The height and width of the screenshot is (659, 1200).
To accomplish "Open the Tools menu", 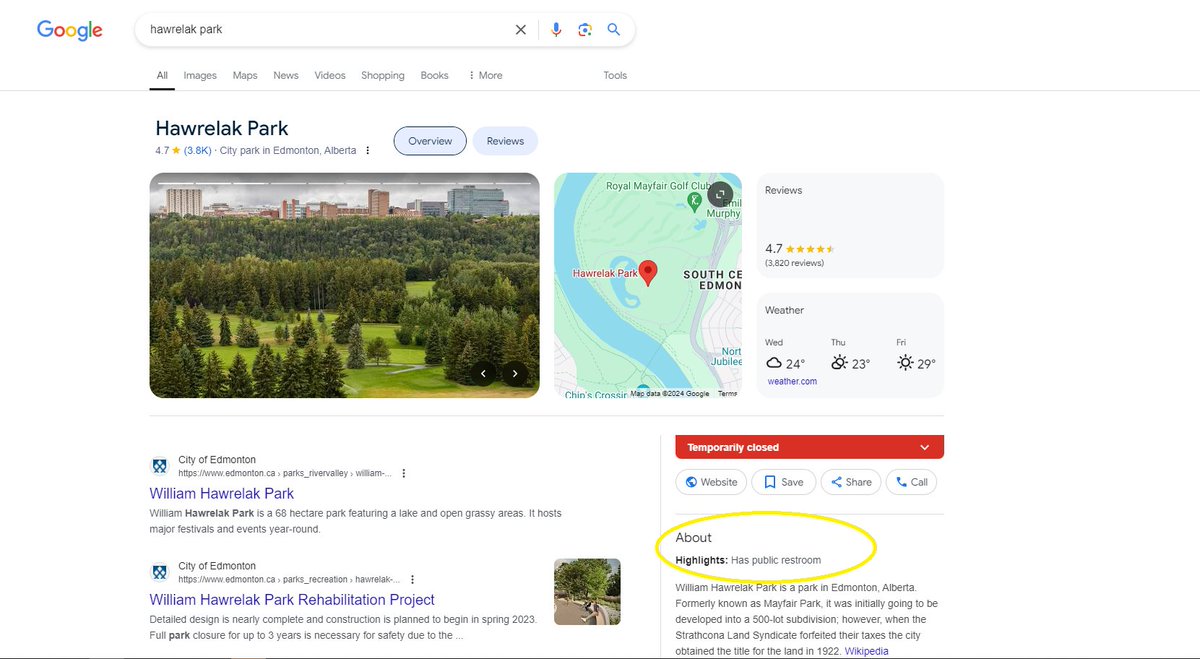I will coord(615,75).
